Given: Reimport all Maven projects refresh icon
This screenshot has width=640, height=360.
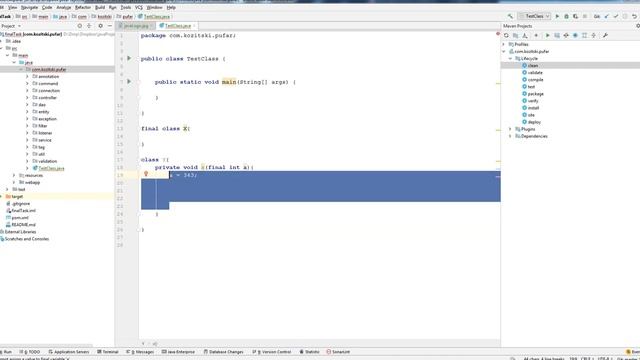Looking at the screenshot, I should [x=506, y=36].
